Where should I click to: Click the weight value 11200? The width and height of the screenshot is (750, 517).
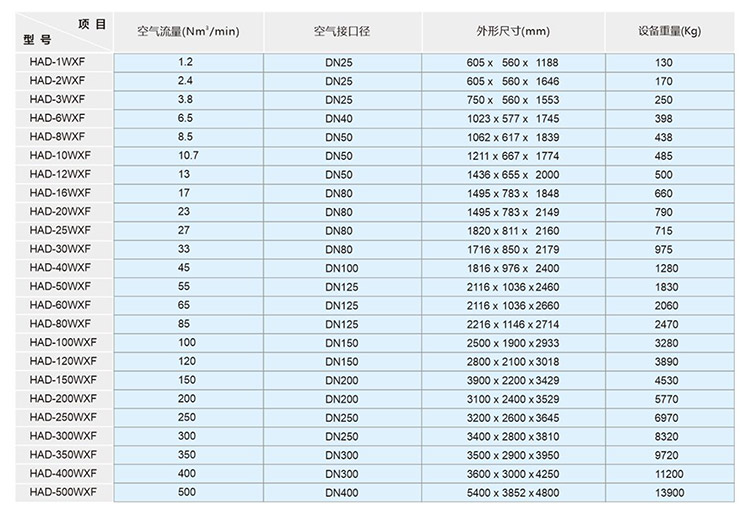click(669, 472)
